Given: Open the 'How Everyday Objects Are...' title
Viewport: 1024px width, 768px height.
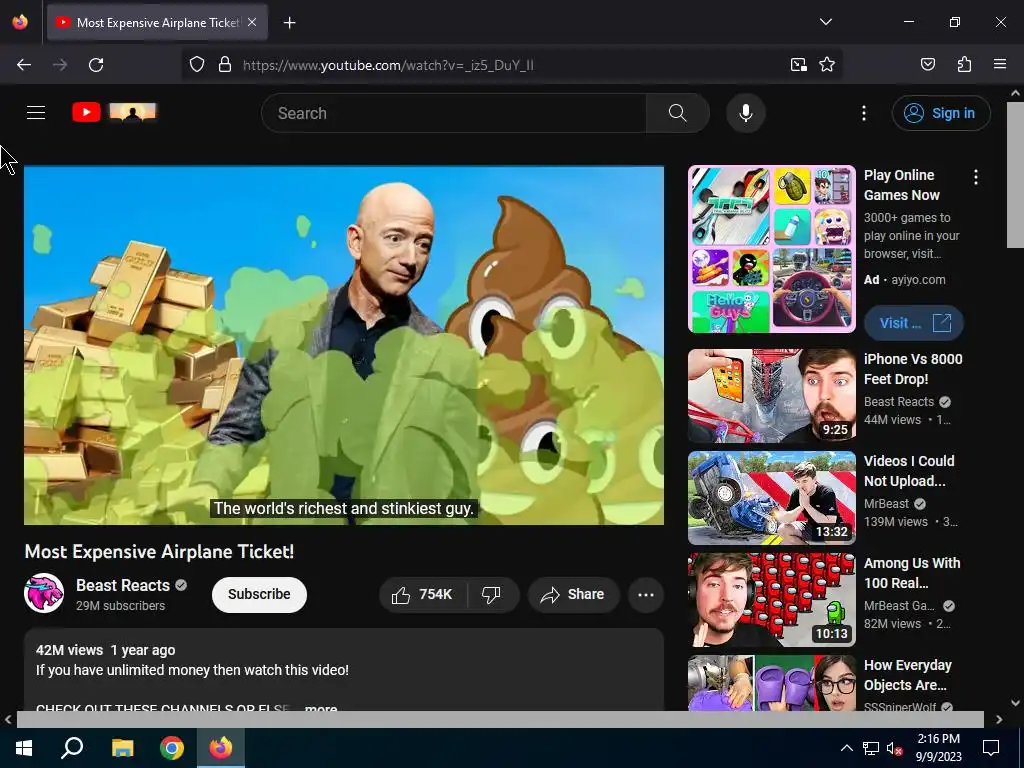Looking at the screenshot, I should (907, 675).
